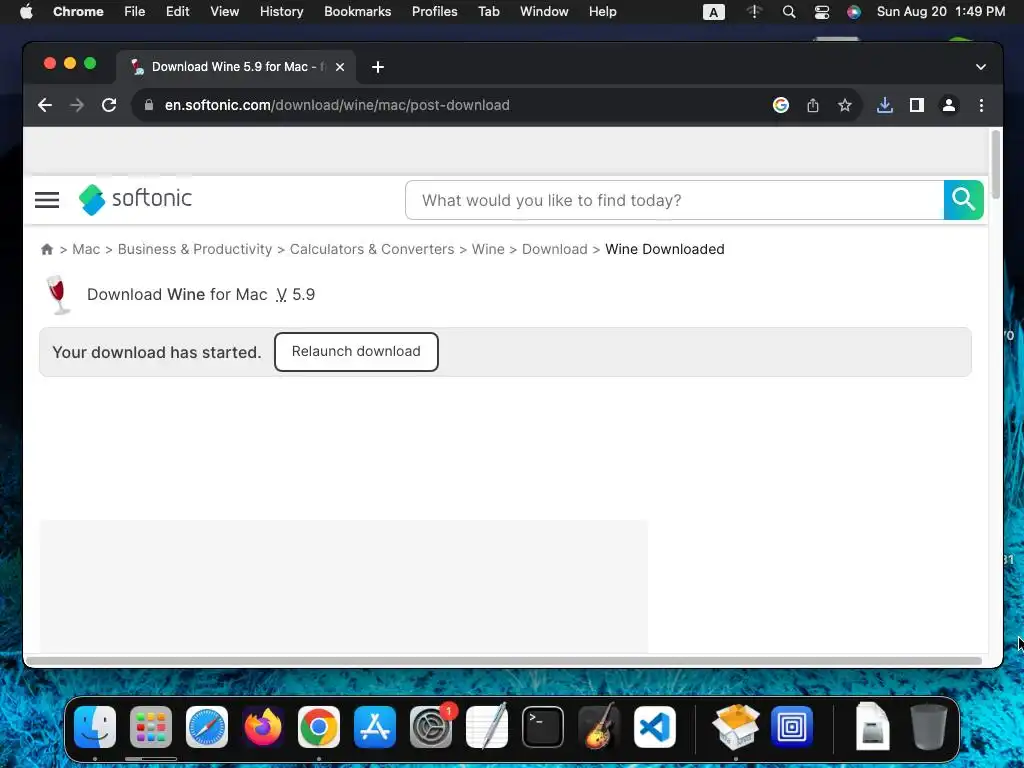Open the History menu
Viewport: 1024px width, 768px height.
281,12
